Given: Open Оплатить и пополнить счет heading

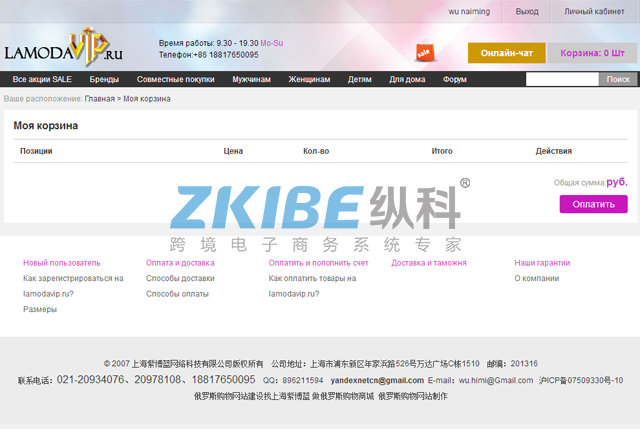Looking at the screenshot, I should (318, 263).
